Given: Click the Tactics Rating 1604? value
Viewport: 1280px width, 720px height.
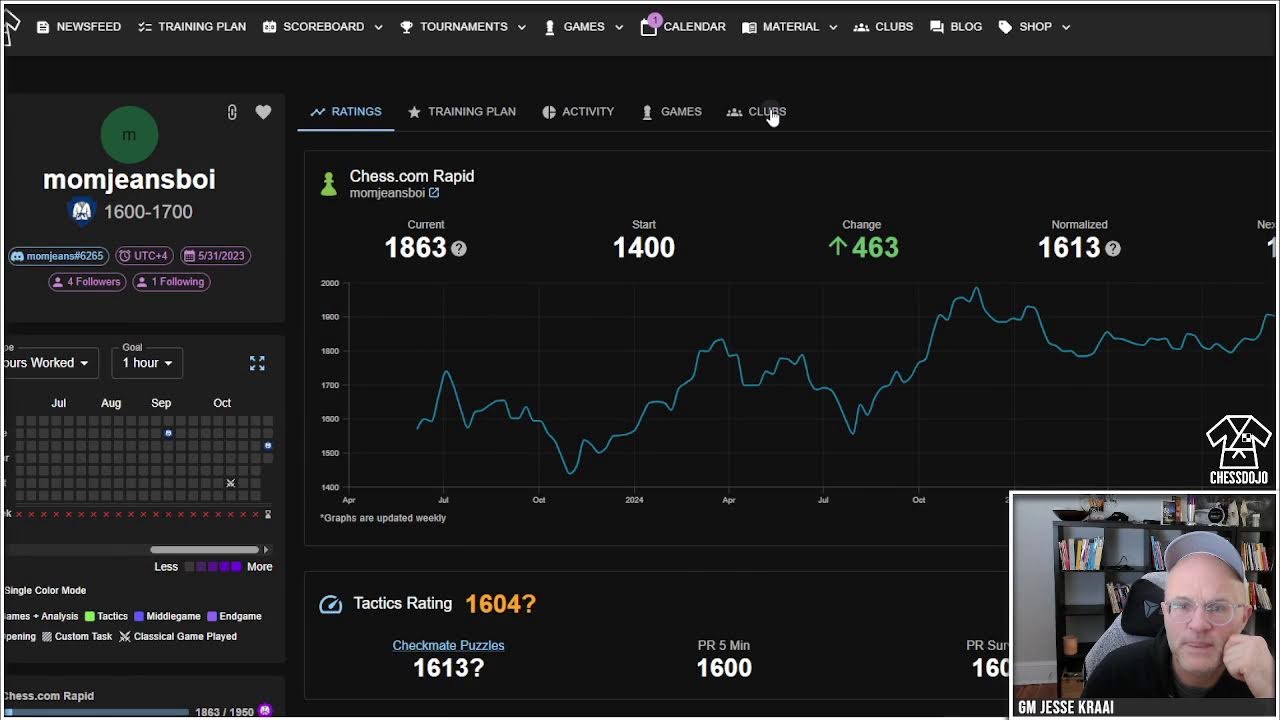Looking at the screenshot, I should 500,604.
